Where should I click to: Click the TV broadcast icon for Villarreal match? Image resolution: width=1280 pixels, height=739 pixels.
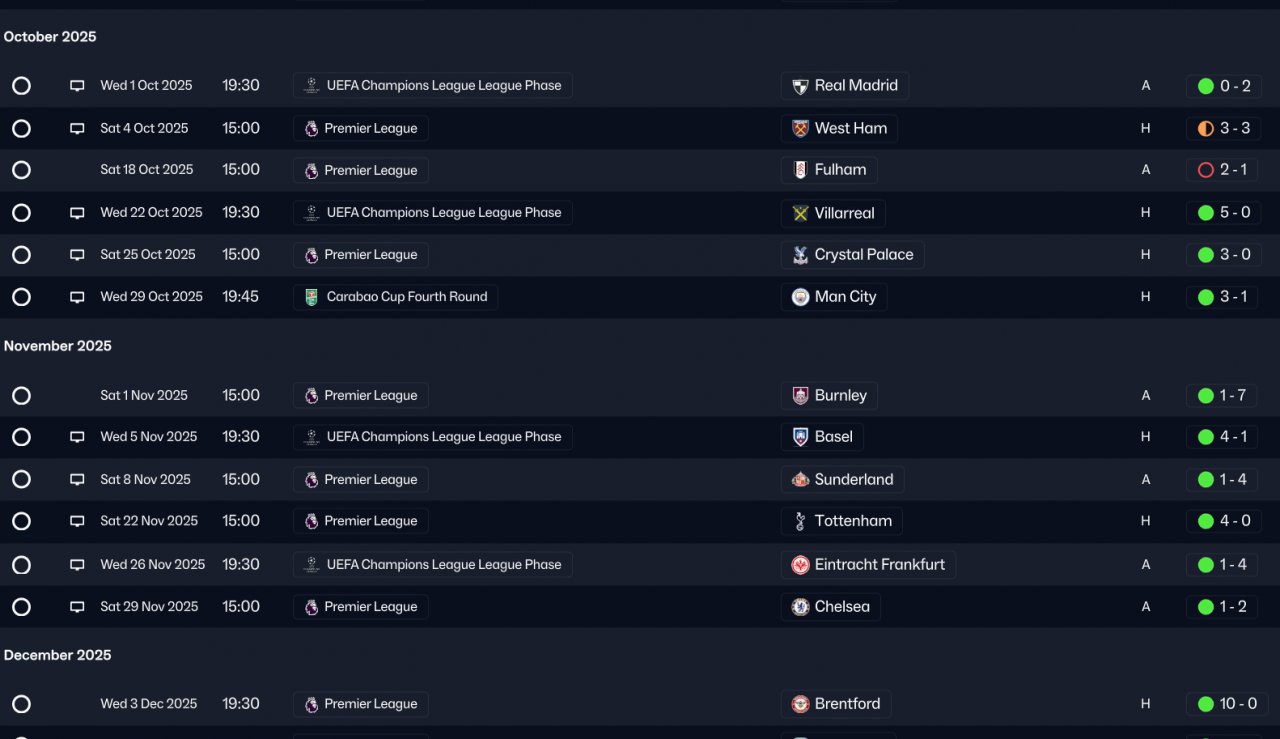pos(77,213)
